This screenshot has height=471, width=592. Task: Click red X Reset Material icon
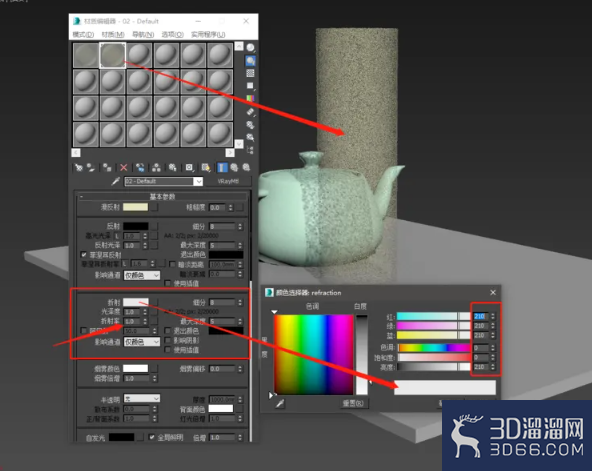(124, 168)
